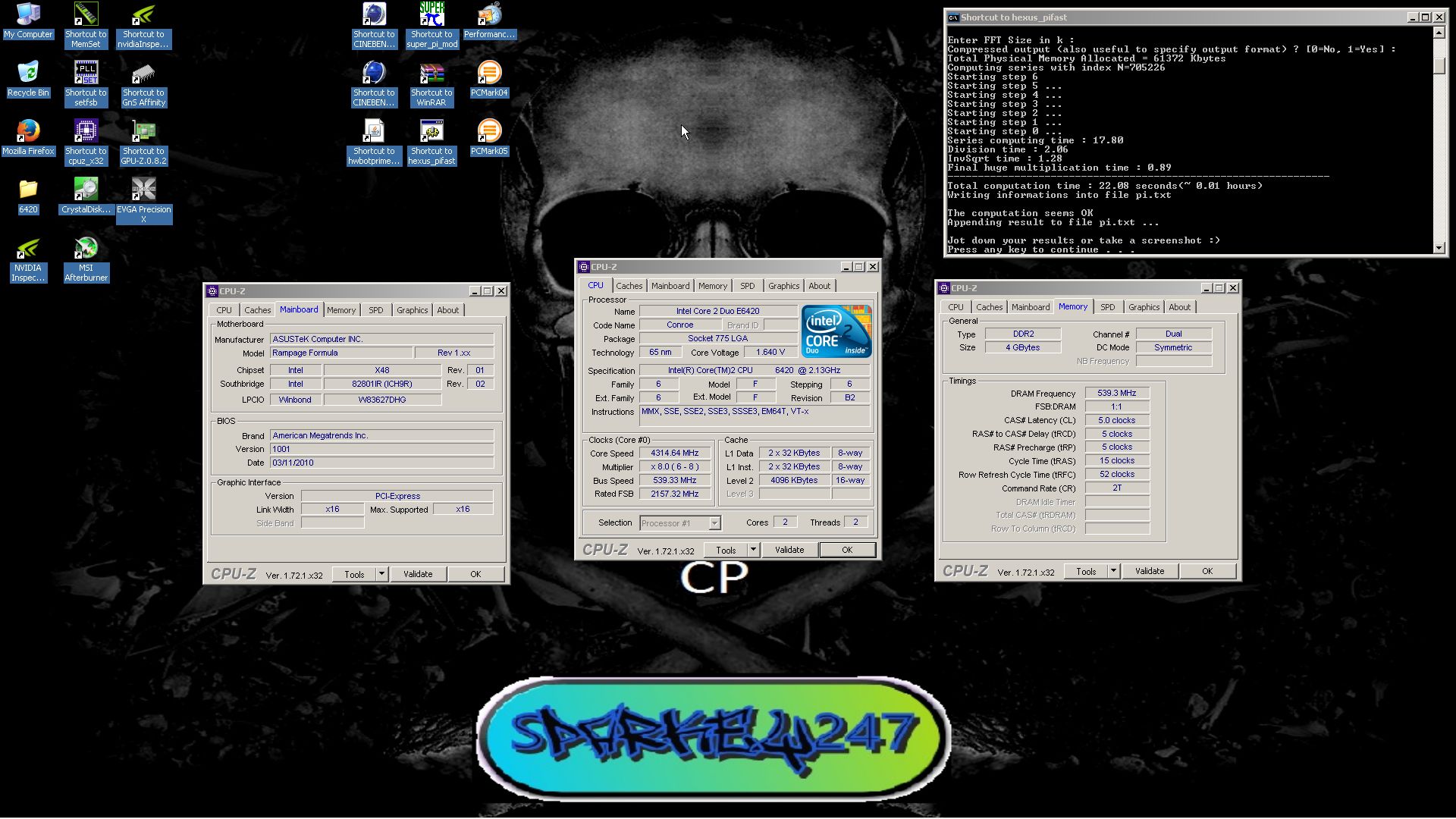Click the hexus_pifast console scrollbar up arrow
The height and width of the screenshot is (819, 1456).
pyautogui.click(x=1439, y=33)
